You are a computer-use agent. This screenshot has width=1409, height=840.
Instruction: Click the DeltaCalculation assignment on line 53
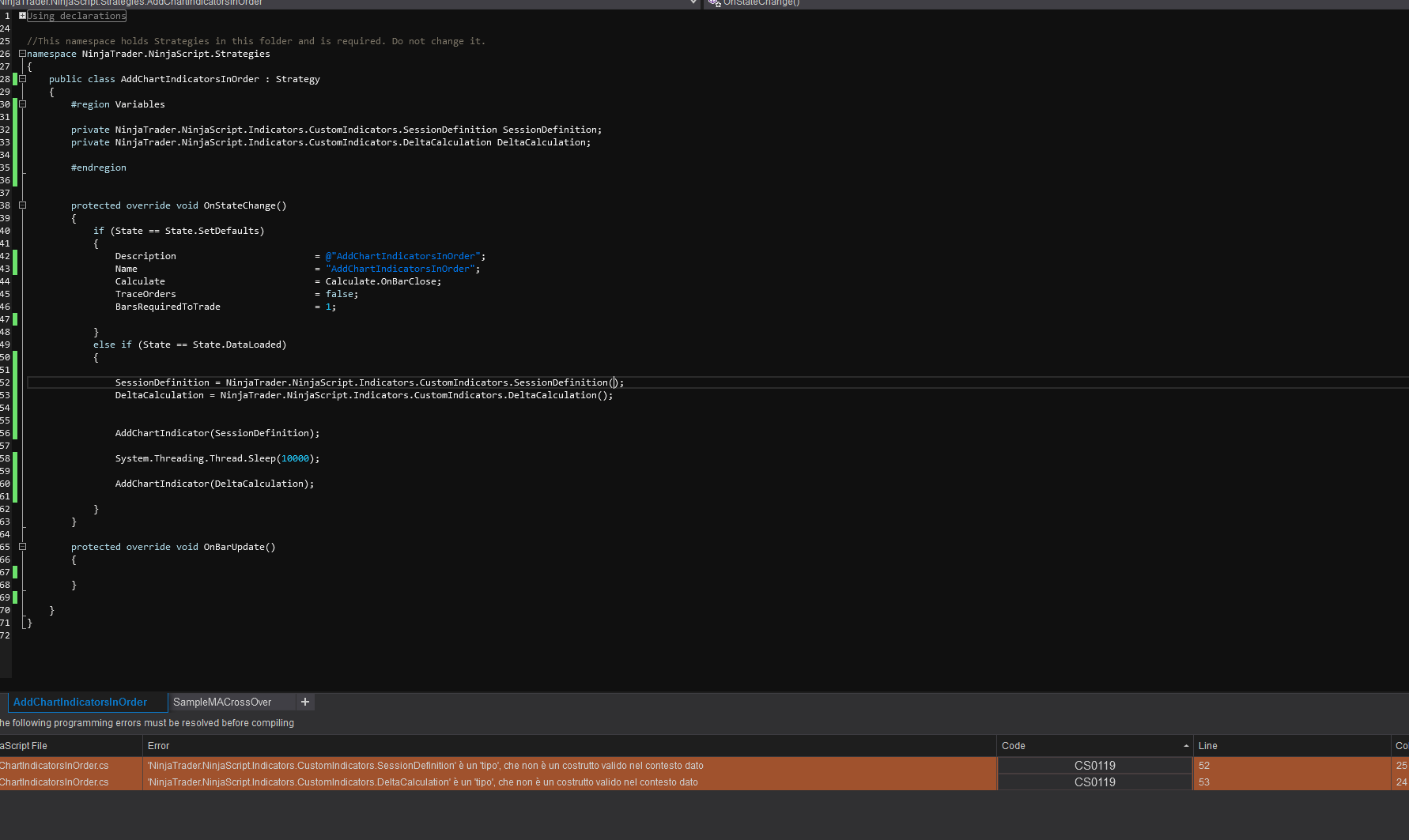(x=365, y=395)
